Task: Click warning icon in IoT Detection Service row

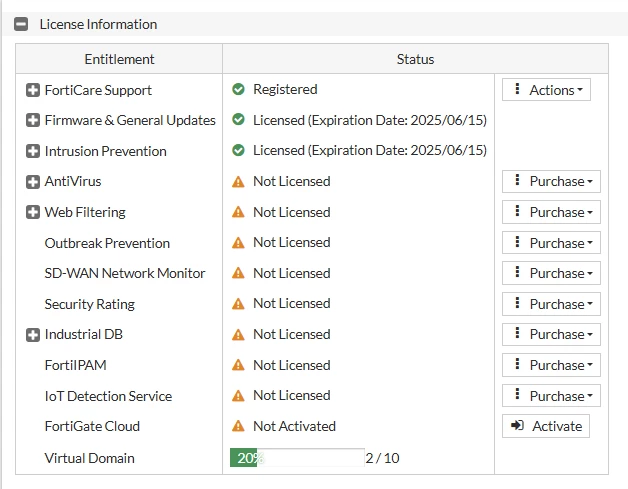Action: [238, 396]
